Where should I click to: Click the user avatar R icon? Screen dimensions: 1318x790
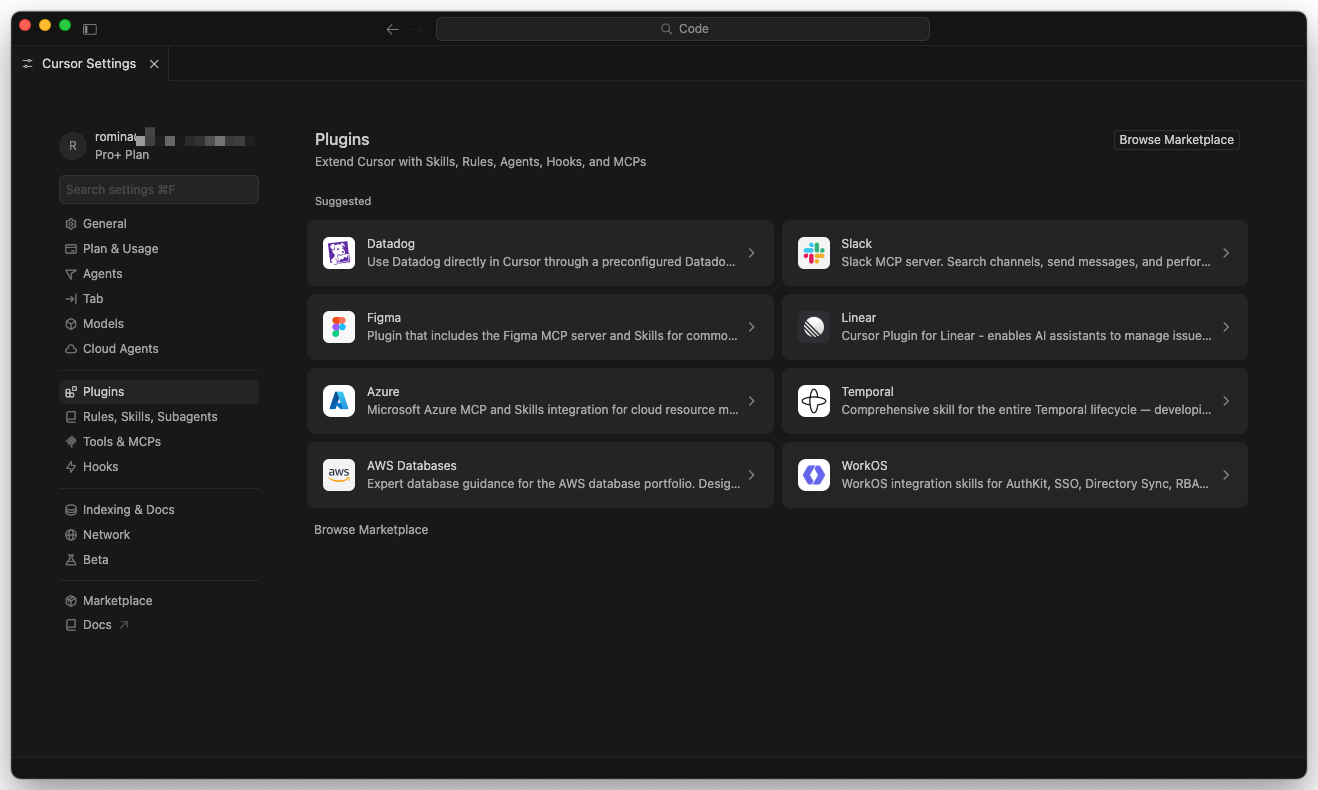tap(73, 146)
